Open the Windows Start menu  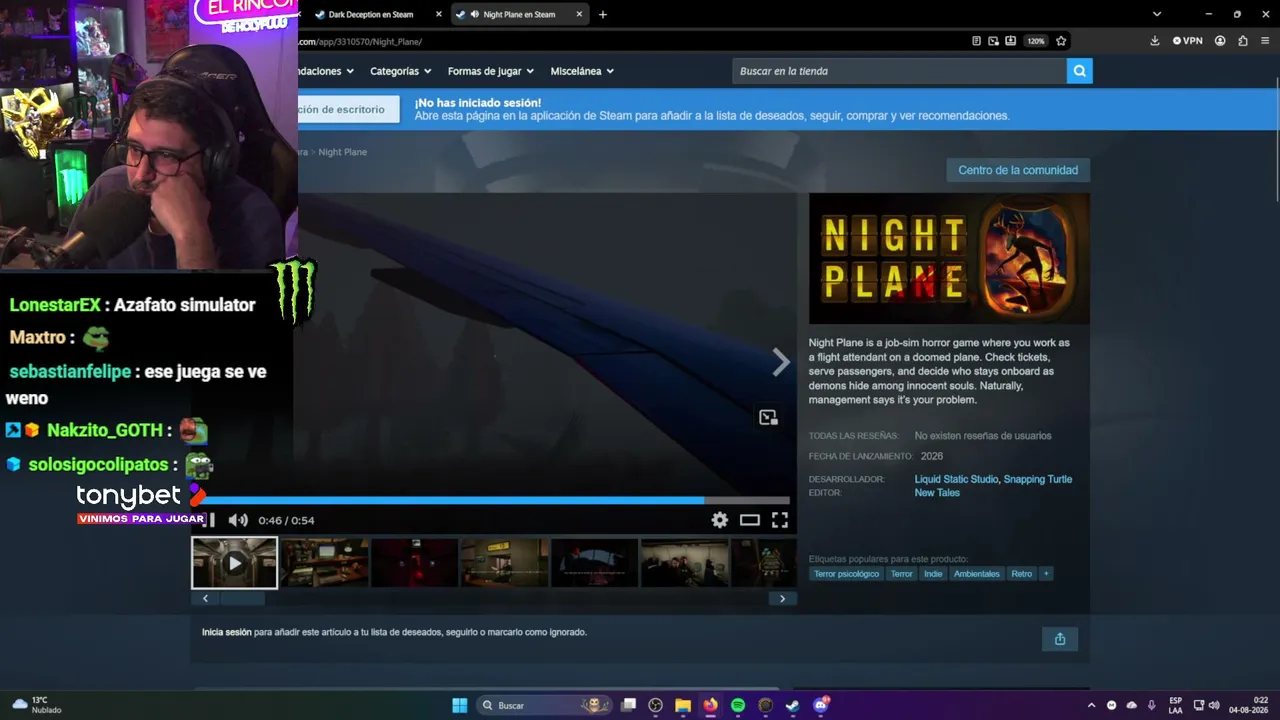460,705
